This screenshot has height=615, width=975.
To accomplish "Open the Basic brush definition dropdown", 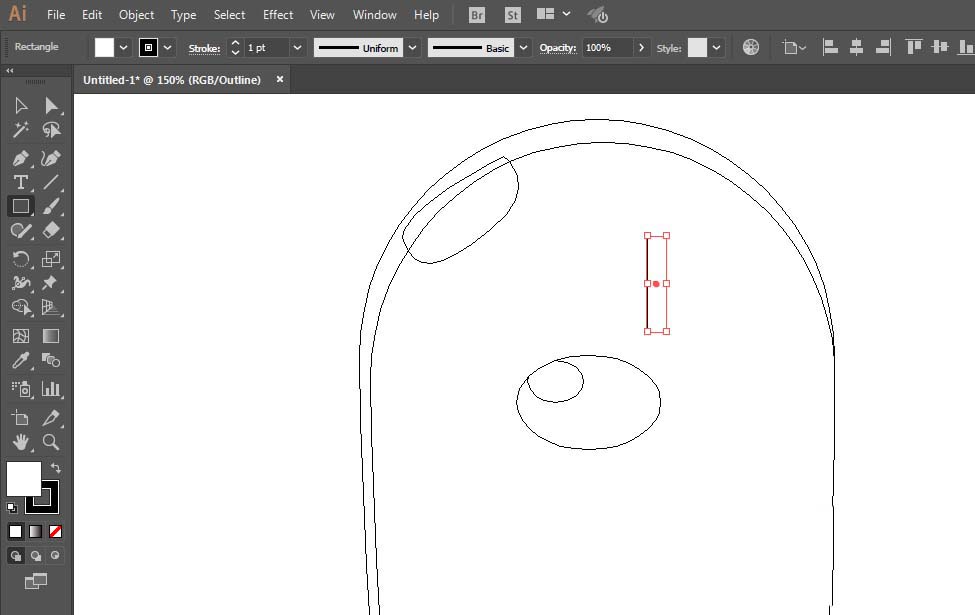I will 523,47.
